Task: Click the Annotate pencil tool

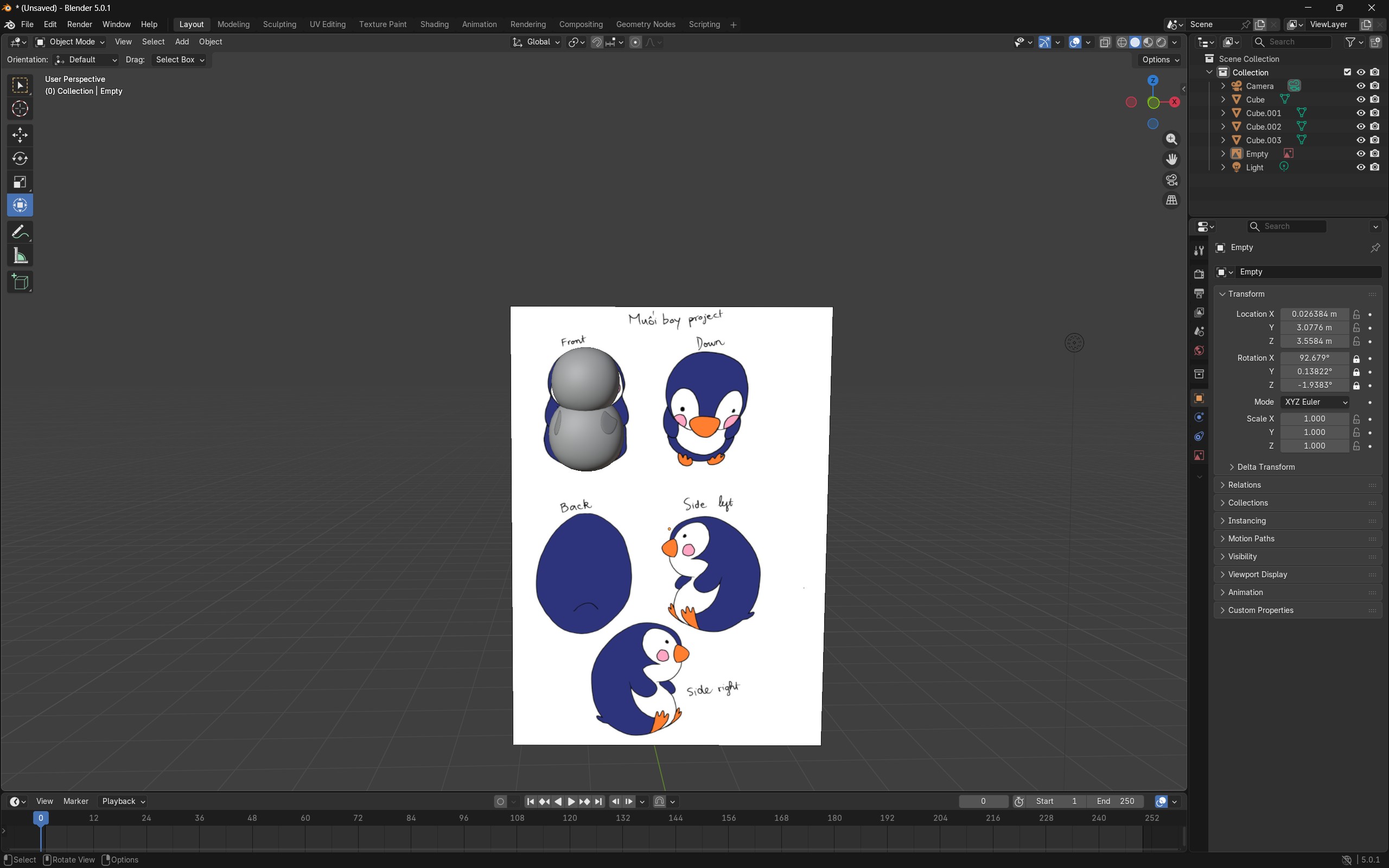Action: coord(20,232)
